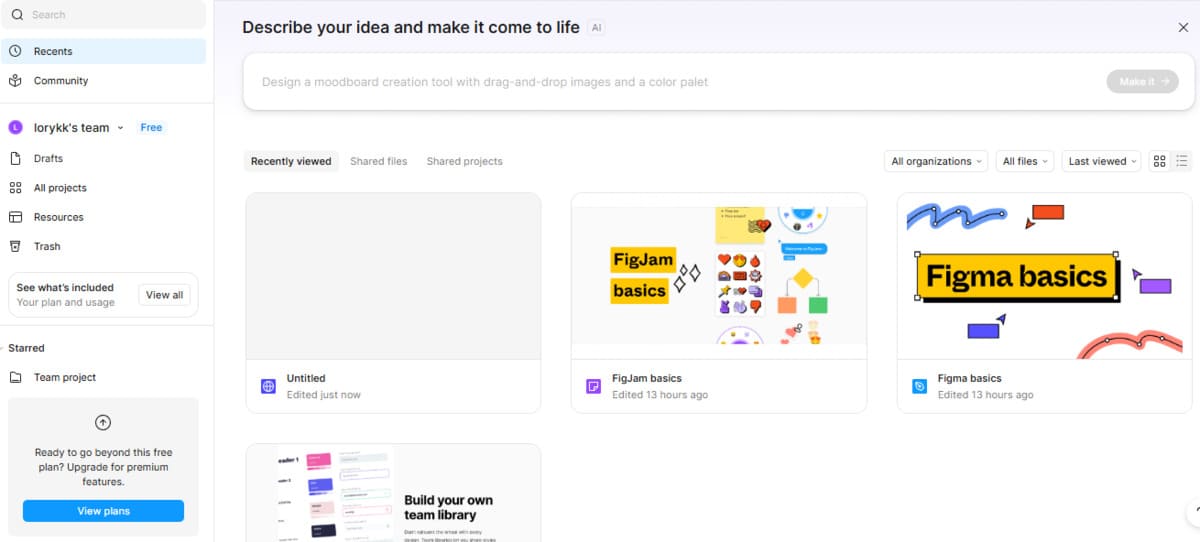Open Trash from the sidebar icon
The height and width of the screenshot is (542, 1200).
point(15,246)
